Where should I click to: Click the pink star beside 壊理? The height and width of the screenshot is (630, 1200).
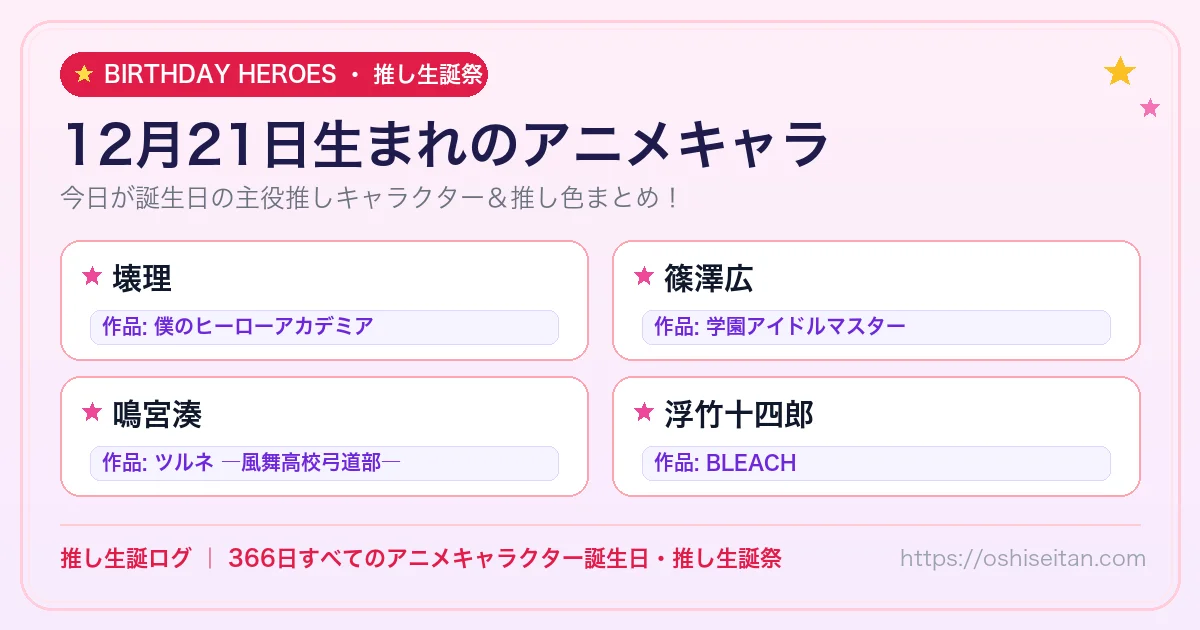tap(92, 277)
